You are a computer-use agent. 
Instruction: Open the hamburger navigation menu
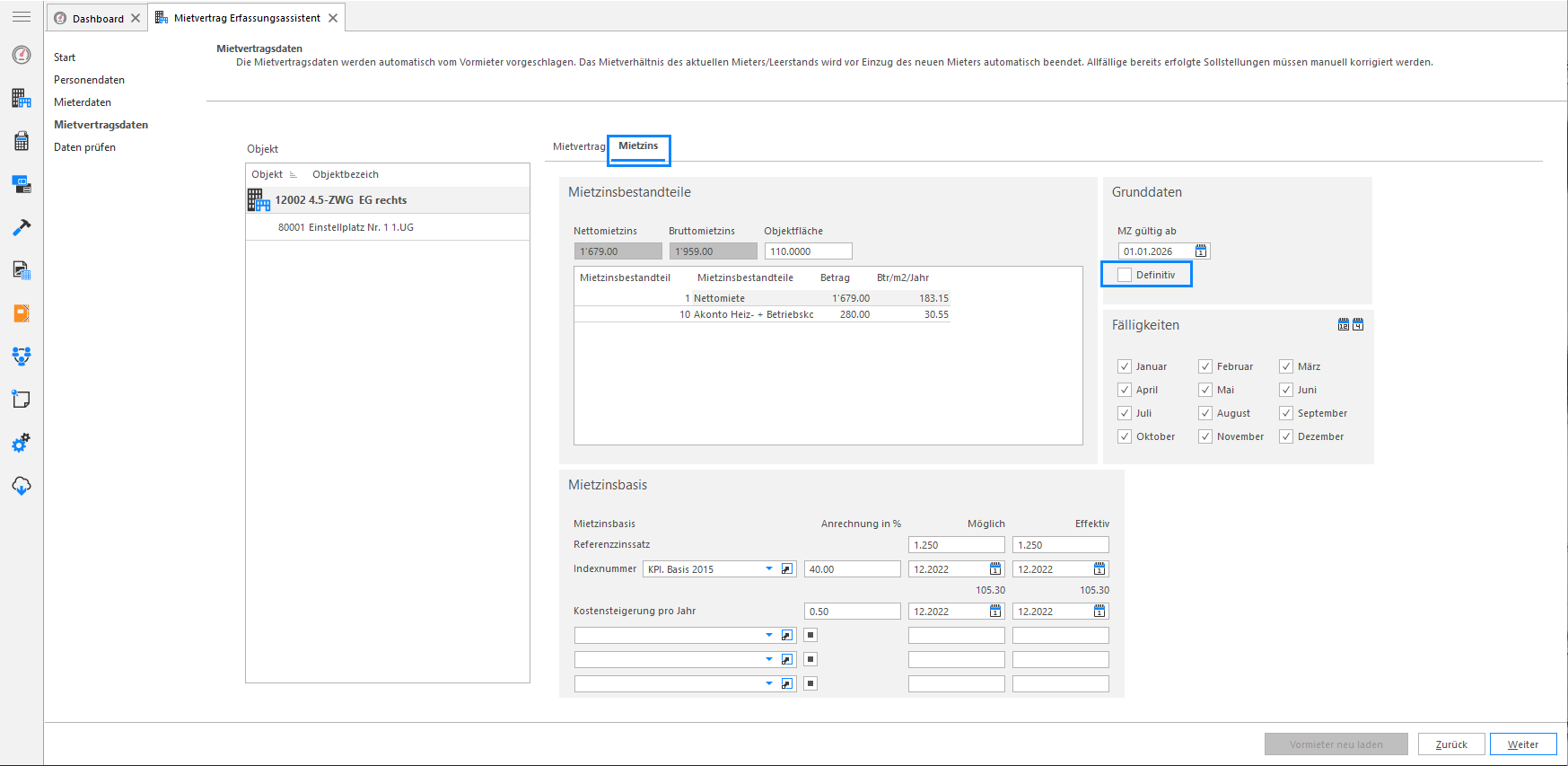pyautogui.click(x=22, y=17)
